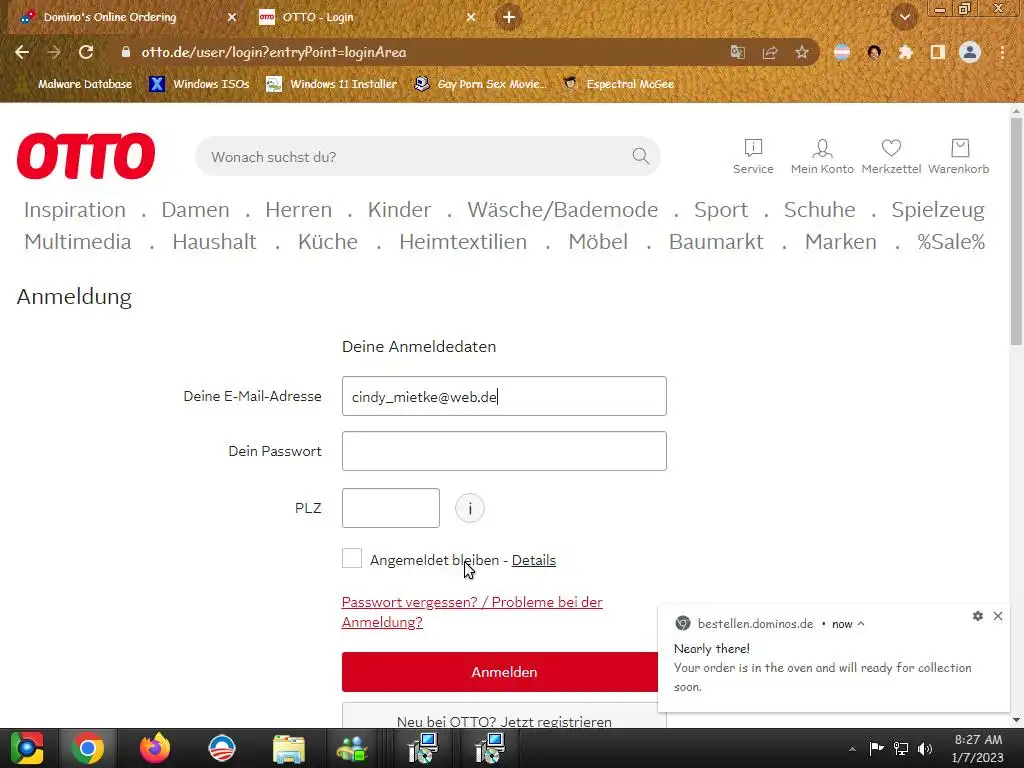Viewport: 1024px width, 768px height.
Task: Open the Windows ISOs bookmark
Action: (200, 84)
